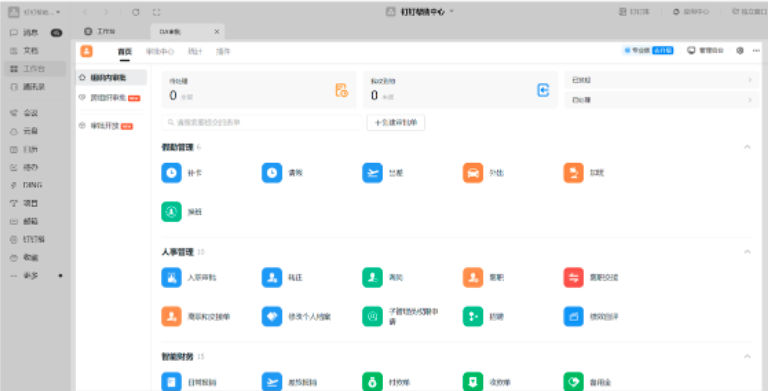The height and width of the screenshot is (391, 768).
Task: Click the 创建审批单 button
Action: (x=396, y=122)
